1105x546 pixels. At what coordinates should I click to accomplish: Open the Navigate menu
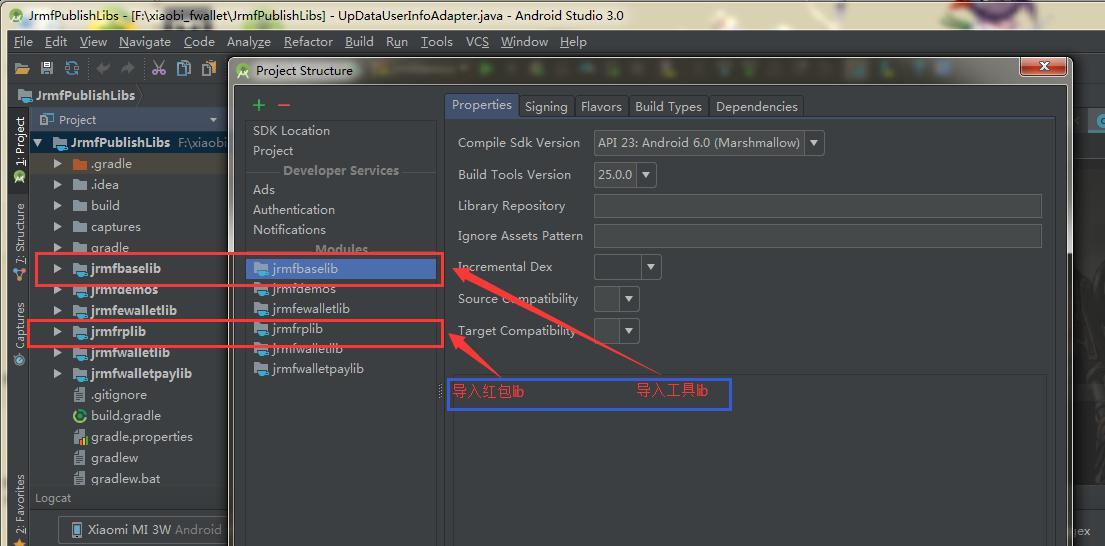[x=144, y=42]
